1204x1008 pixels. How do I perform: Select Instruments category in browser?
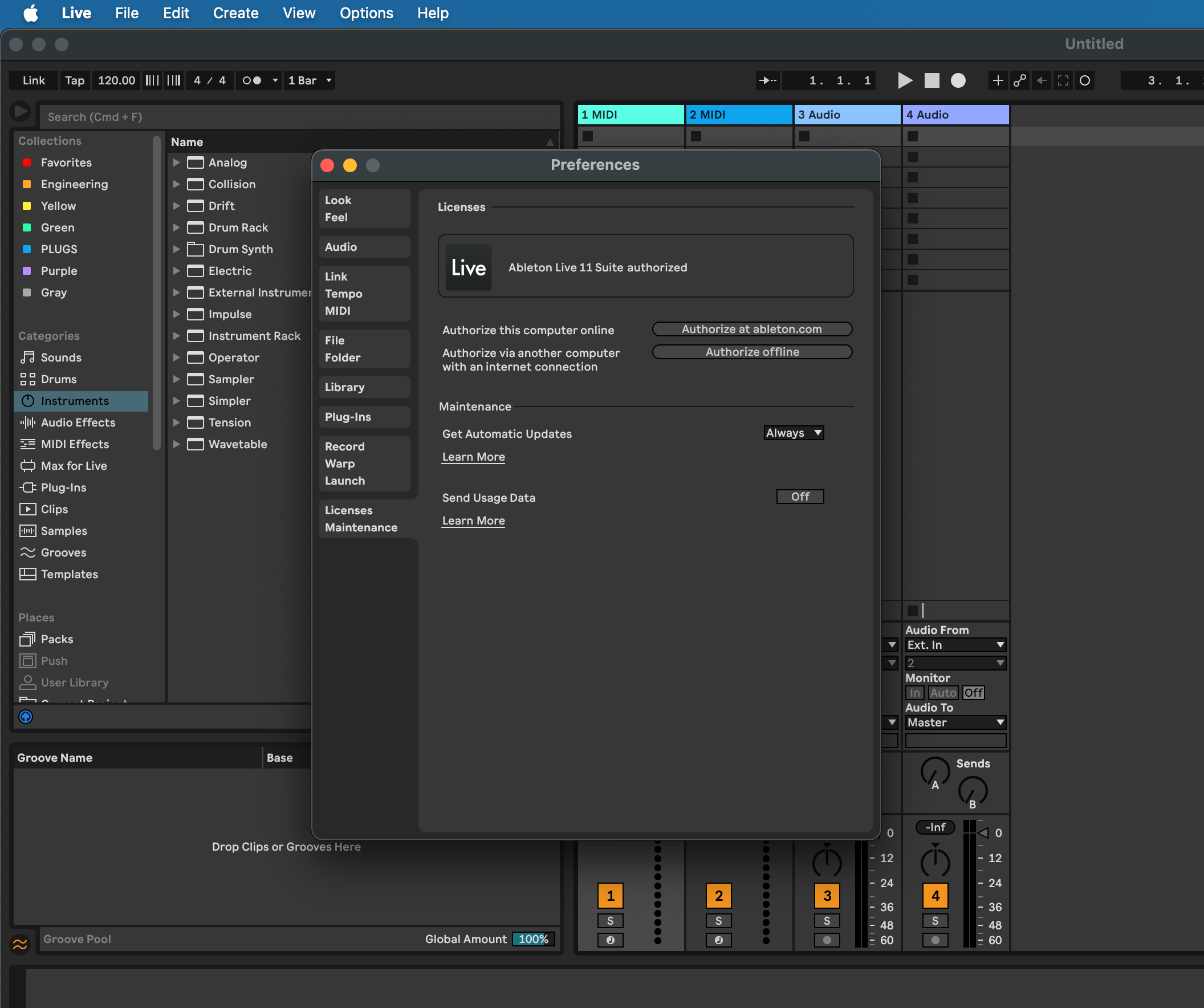[81, 401]
